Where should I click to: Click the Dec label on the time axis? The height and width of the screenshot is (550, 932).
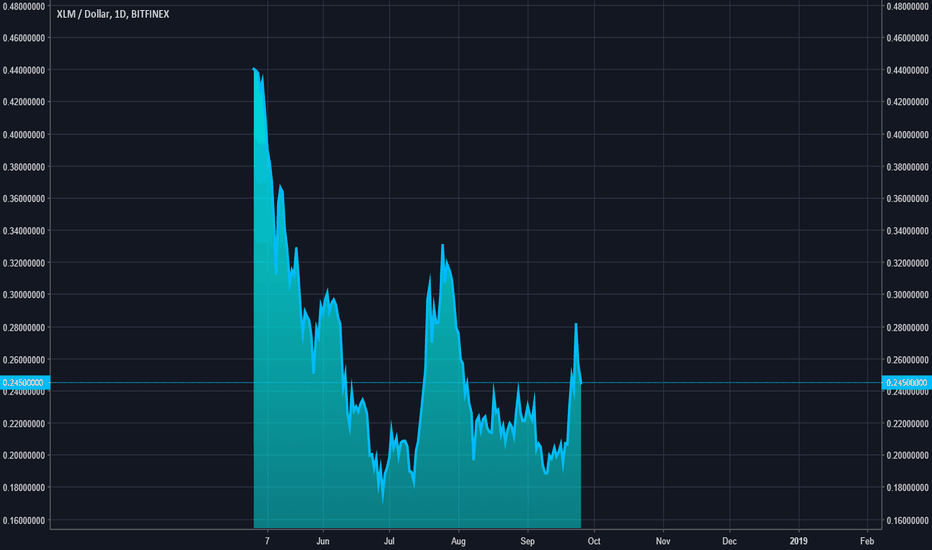[x=729, y=541]
